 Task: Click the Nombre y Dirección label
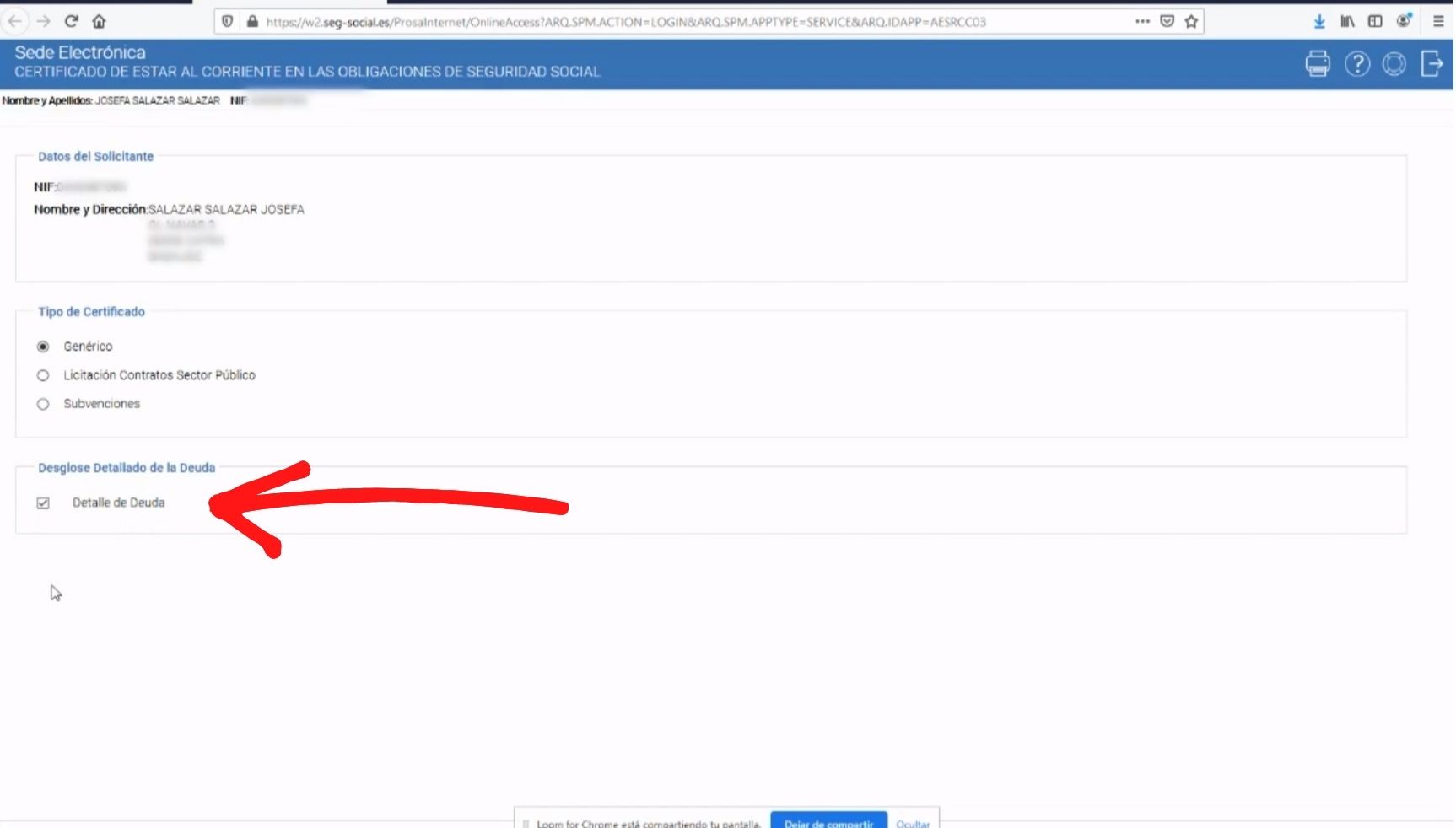pyautogui.click(x=90, y=209)
